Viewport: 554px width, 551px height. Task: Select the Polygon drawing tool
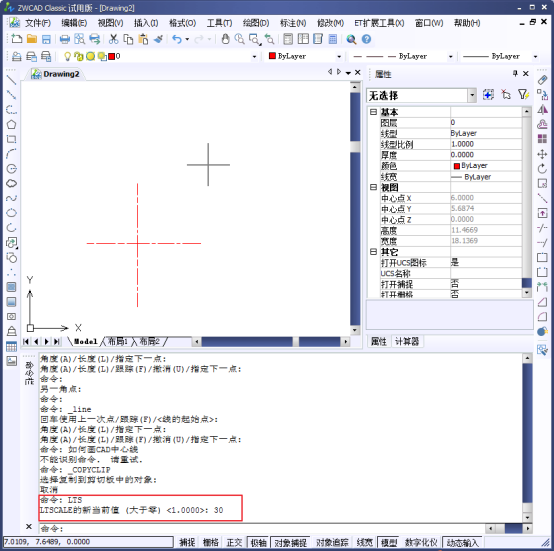[11, 124]
